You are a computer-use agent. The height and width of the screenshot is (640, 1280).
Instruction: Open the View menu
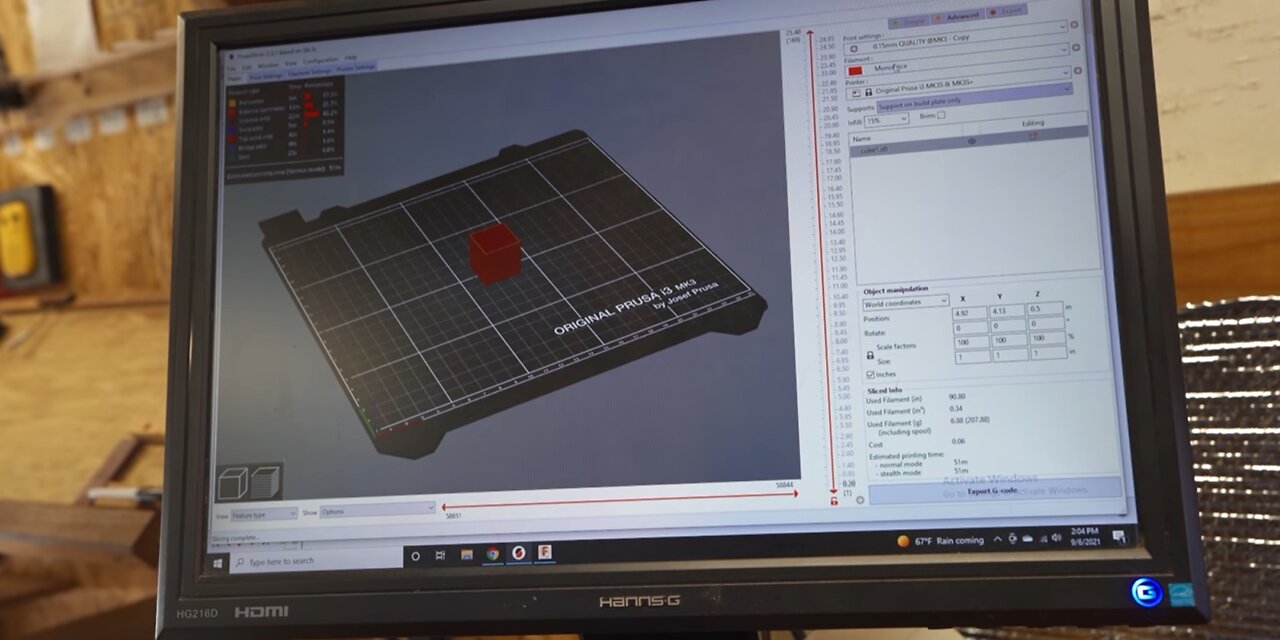pos(291,63)
